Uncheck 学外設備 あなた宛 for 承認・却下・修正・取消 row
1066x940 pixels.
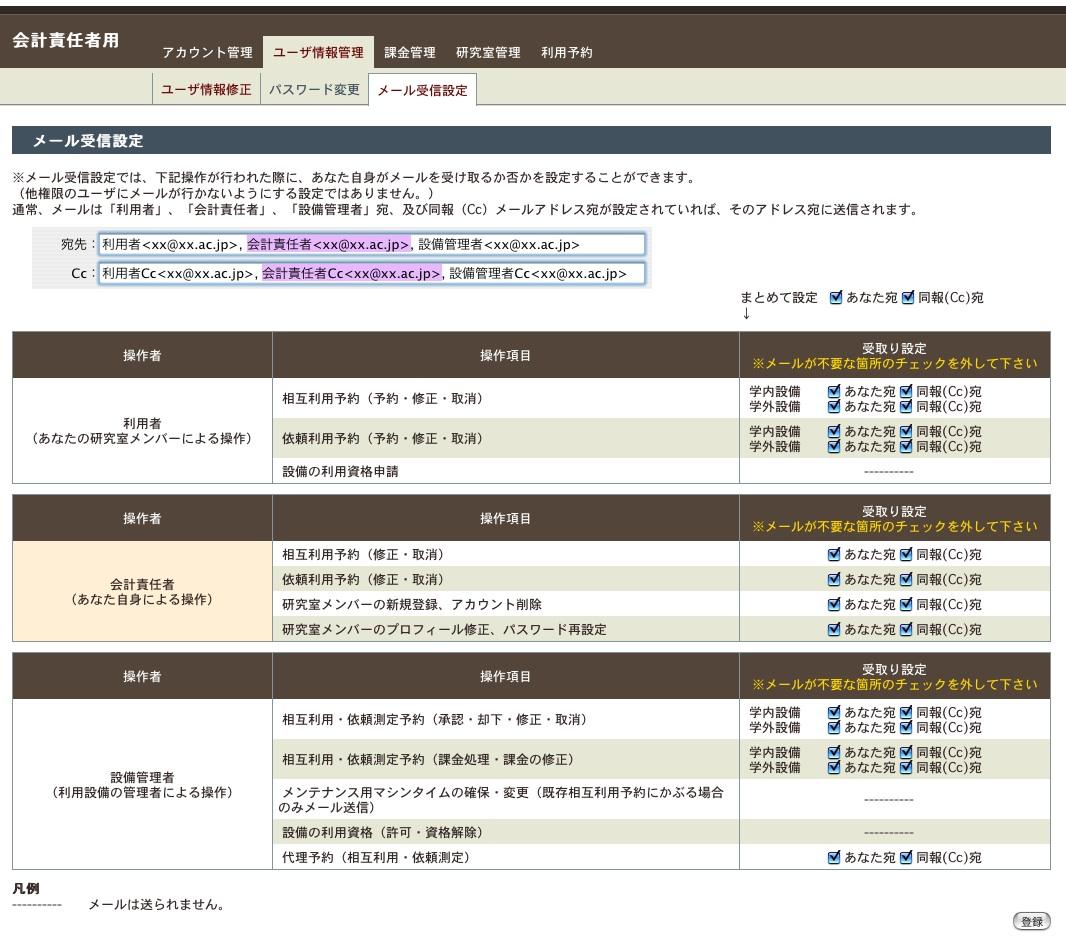coord(834,726)
